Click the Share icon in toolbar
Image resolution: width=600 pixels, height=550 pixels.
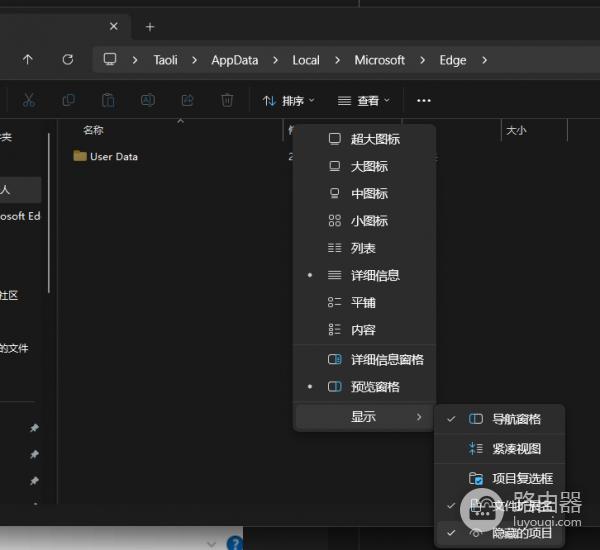[188, 100]
